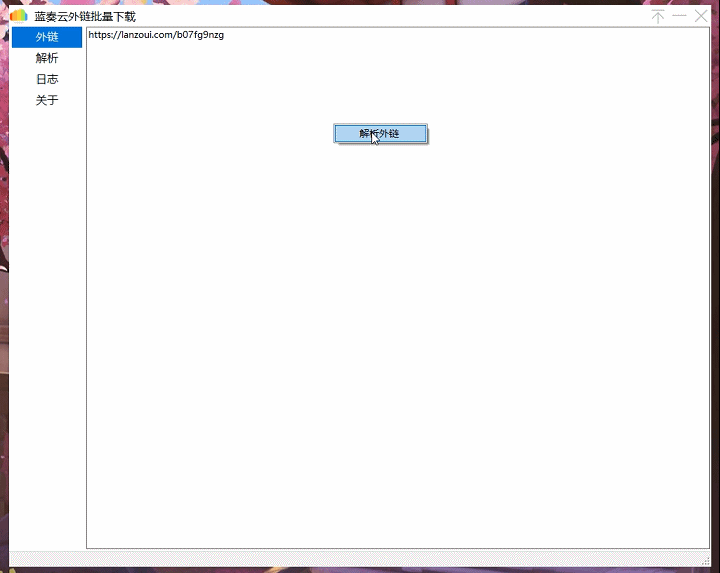Screen dimensions: 720x573
Task: Click the cloud app logo icon
Action: point(19,16)
